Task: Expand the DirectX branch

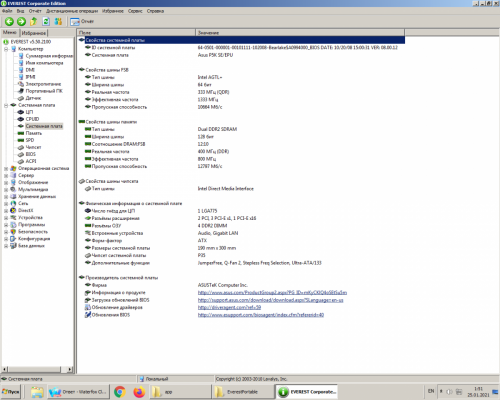Action: coord(6,211)
